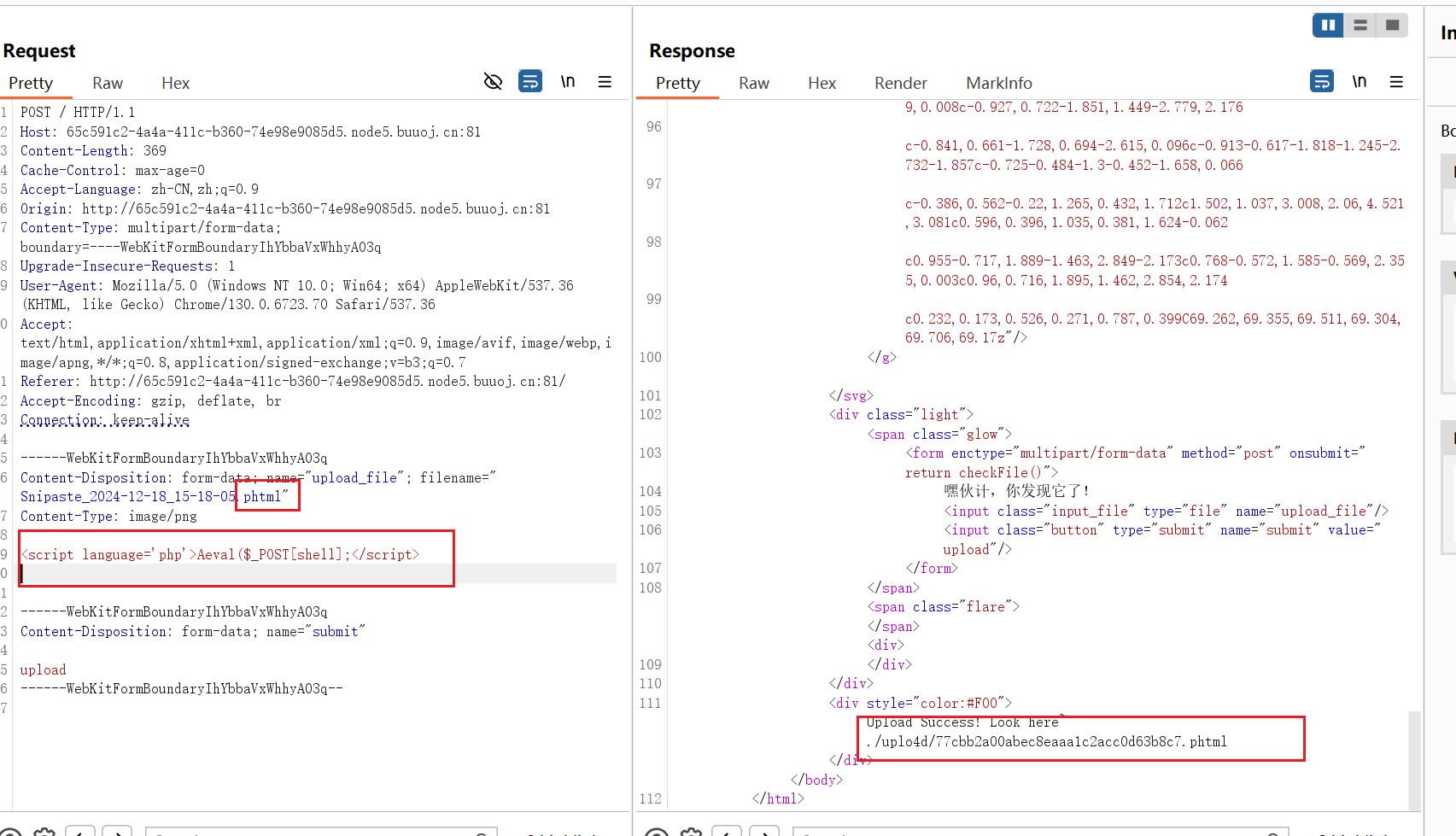Click the Origin header line
The width and height of the screenshot is (1456, 836).
coord(285,209)
